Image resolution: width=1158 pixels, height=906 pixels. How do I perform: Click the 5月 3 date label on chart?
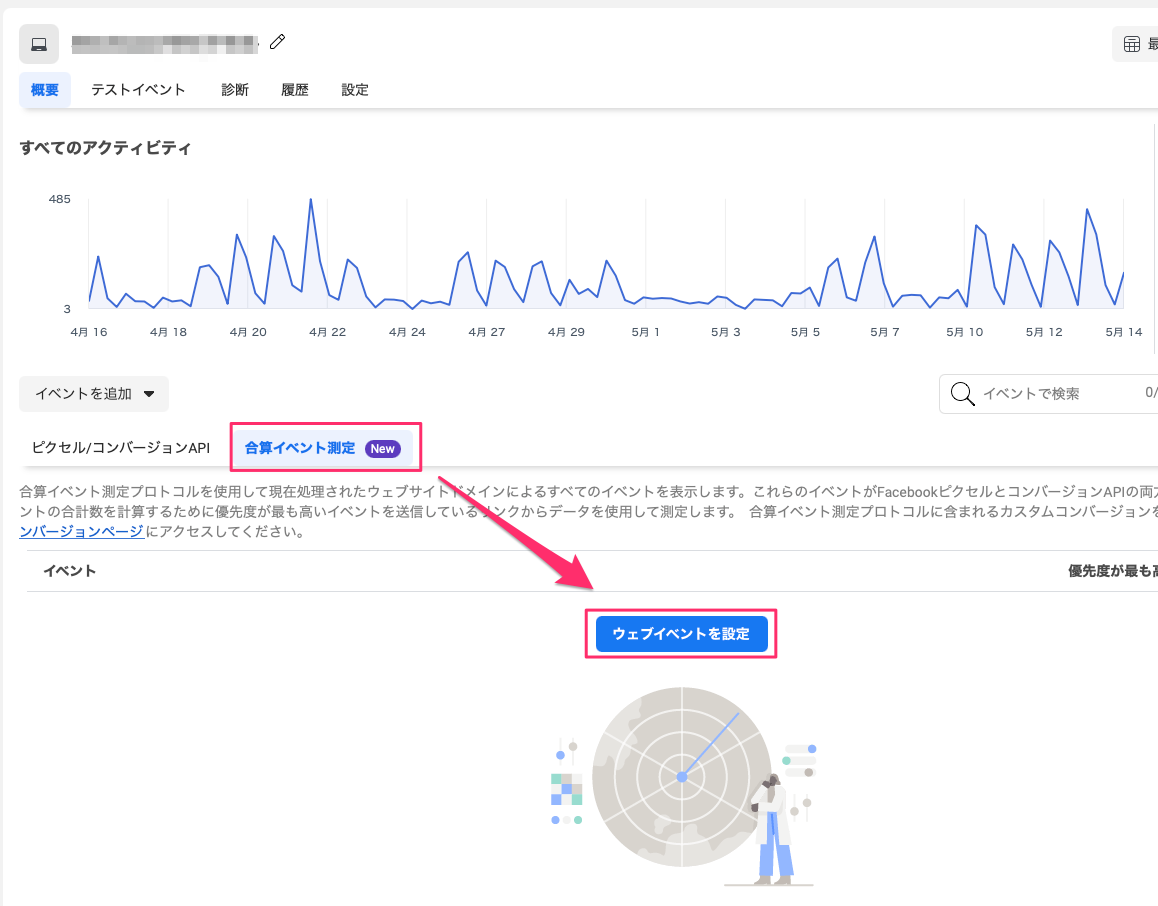(725, 332)
